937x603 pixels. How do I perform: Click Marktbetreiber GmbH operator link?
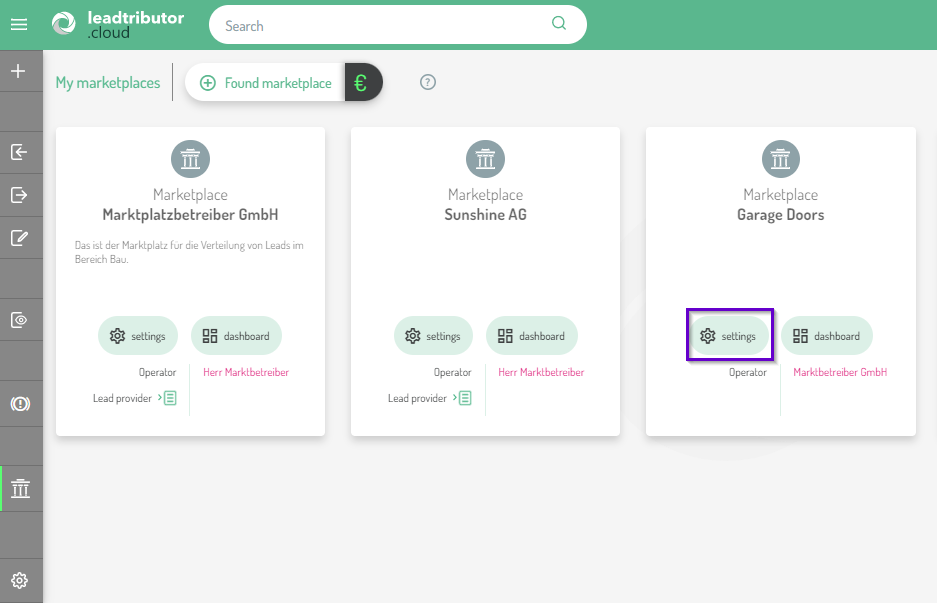tap(839, 372)
